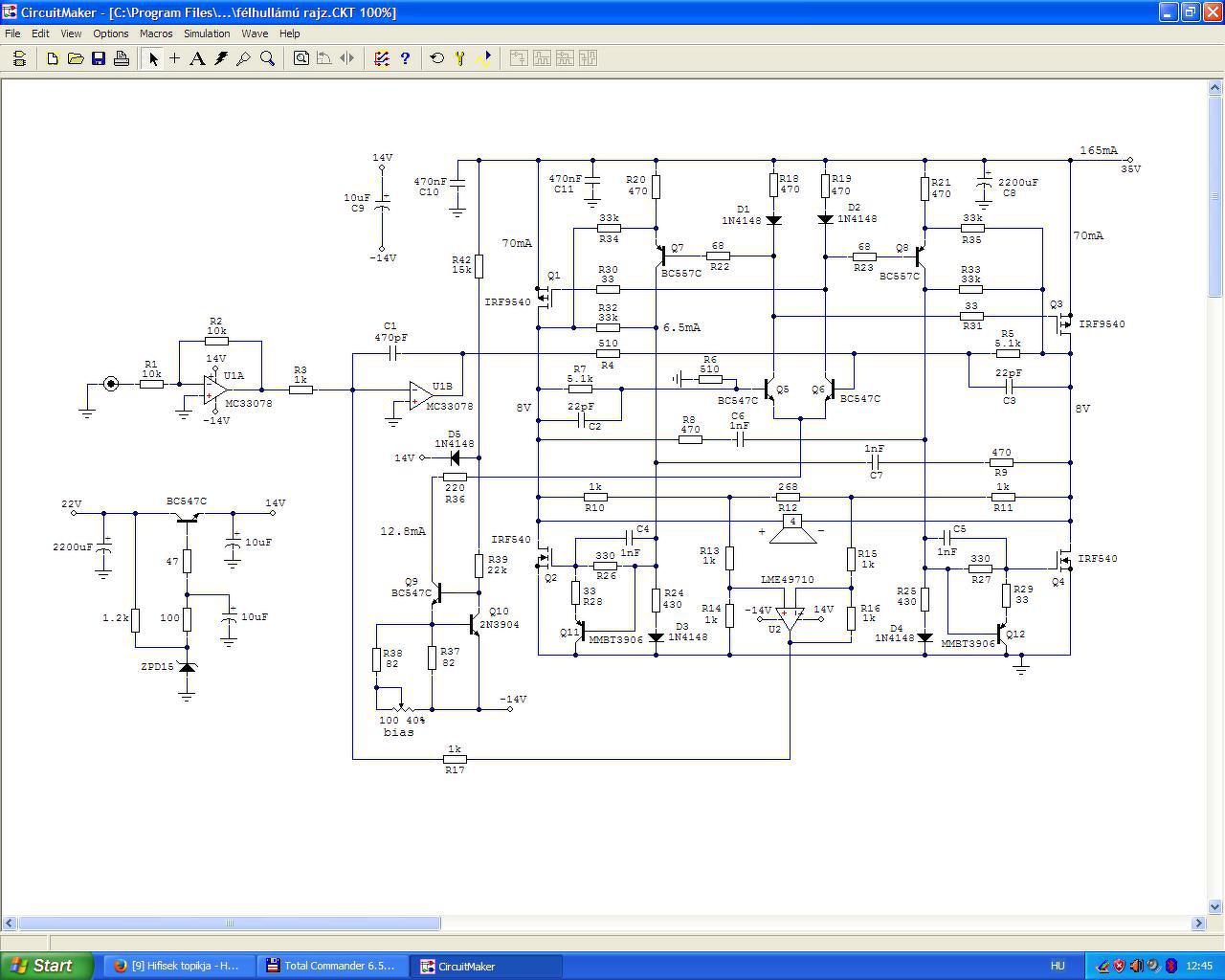
Task: Select the Wire crosshair tool
Action: [174, 58]
